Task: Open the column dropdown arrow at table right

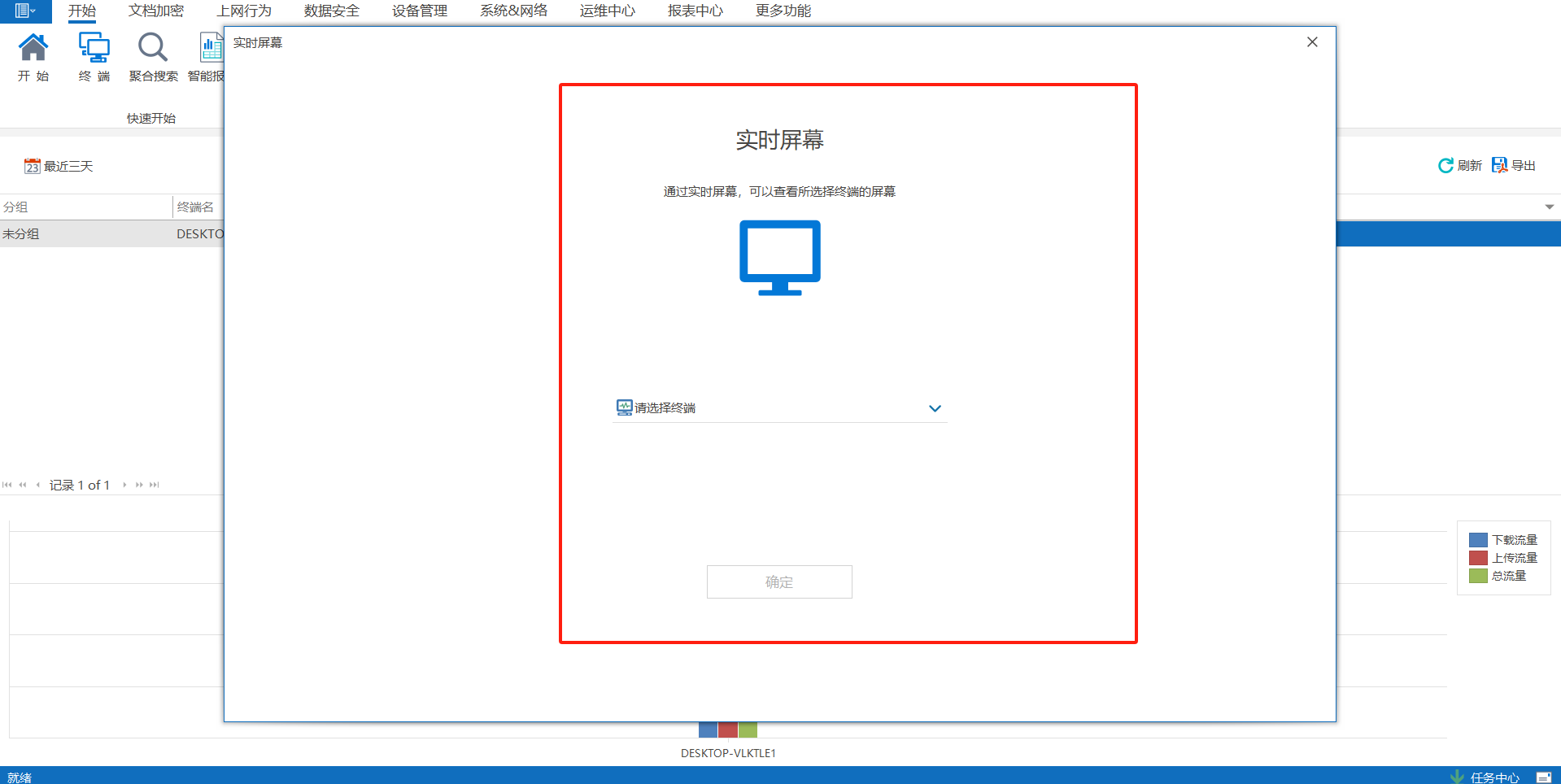Action: (x=1550, y=207)
